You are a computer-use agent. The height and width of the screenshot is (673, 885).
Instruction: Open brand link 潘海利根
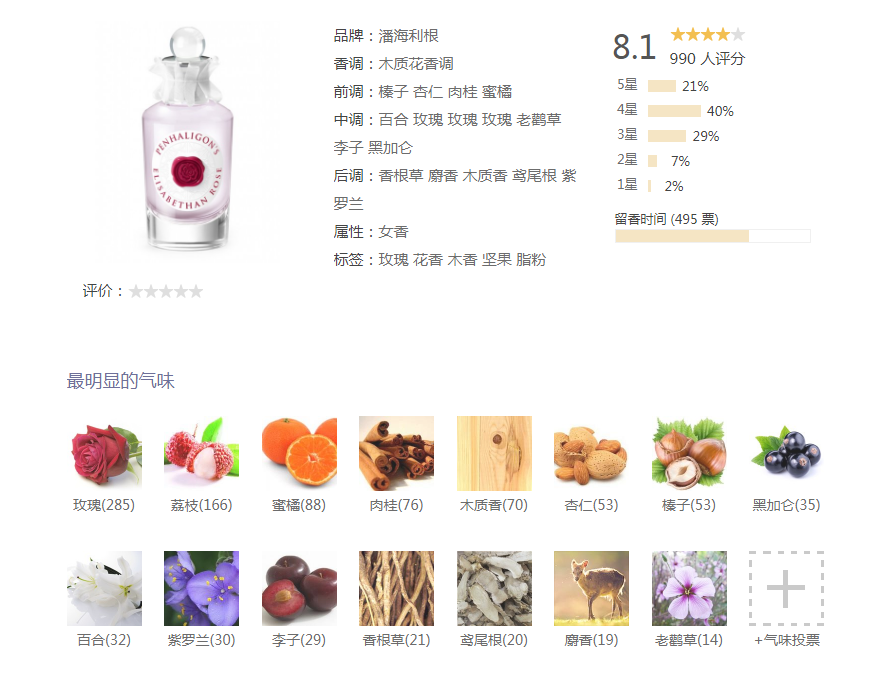(x=408, y=36)
